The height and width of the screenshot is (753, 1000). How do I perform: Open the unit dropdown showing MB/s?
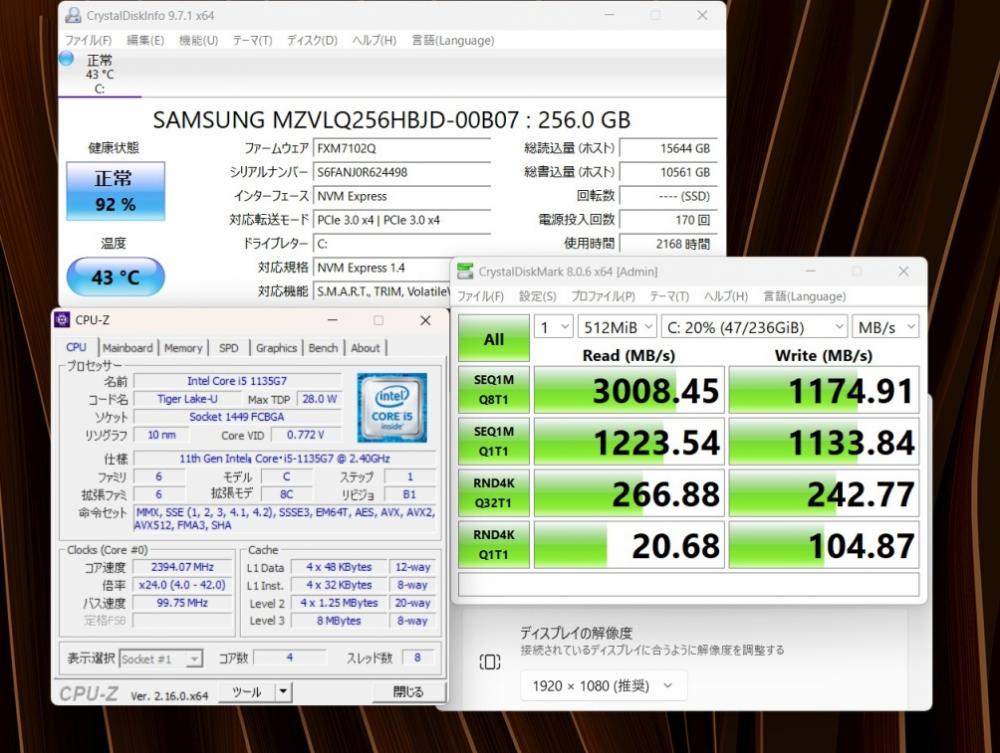tap(885, 327)
